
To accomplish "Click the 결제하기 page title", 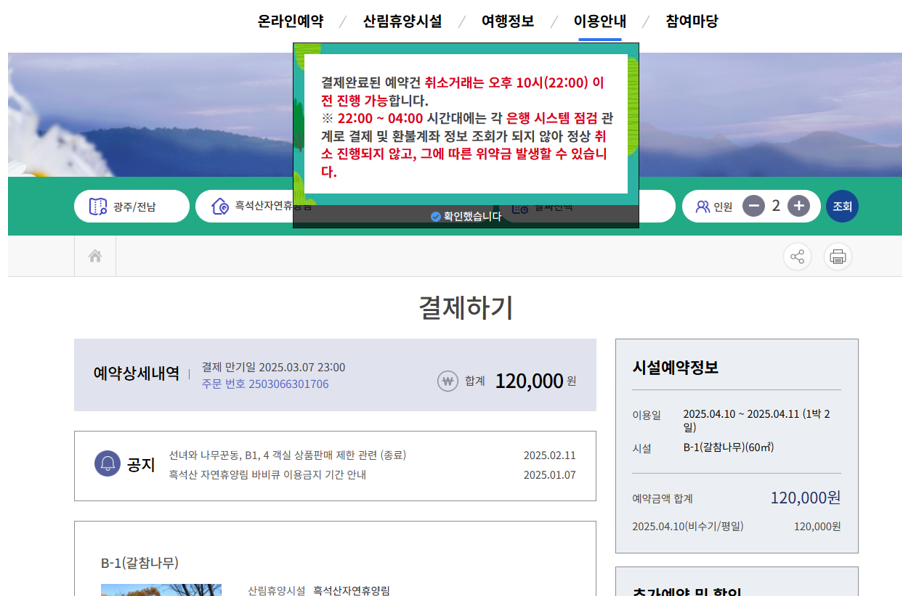I will [x=466, y=307].
